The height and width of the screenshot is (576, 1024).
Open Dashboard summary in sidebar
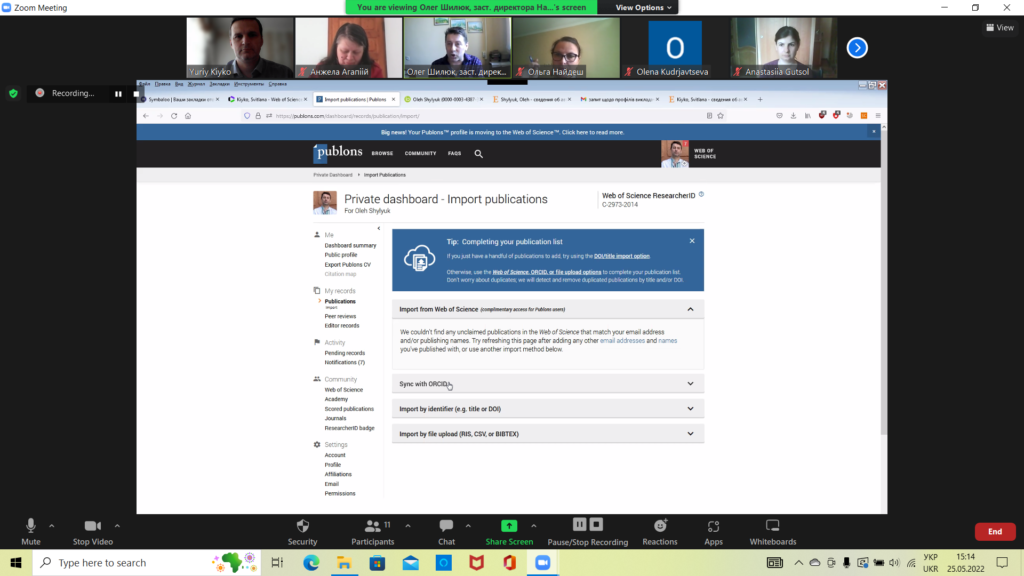350,246
